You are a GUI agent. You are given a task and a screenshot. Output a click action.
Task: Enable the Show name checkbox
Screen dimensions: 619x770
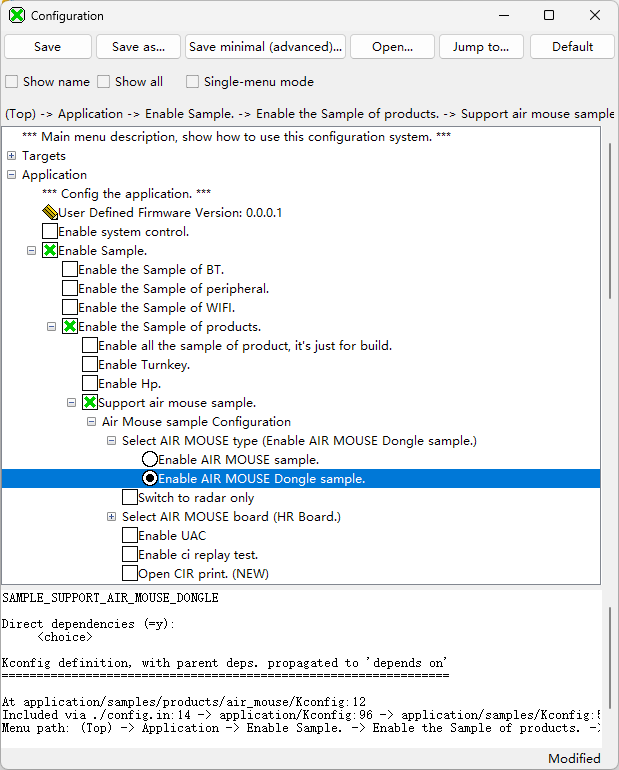click(x=12, y=82)
